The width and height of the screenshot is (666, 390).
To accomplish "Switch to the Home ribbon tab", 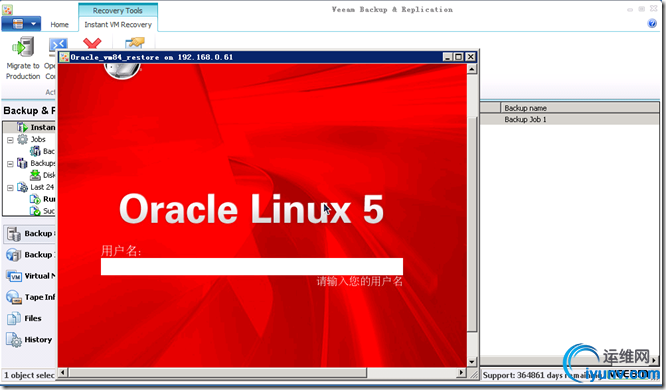I will click(x=59, y=25).
